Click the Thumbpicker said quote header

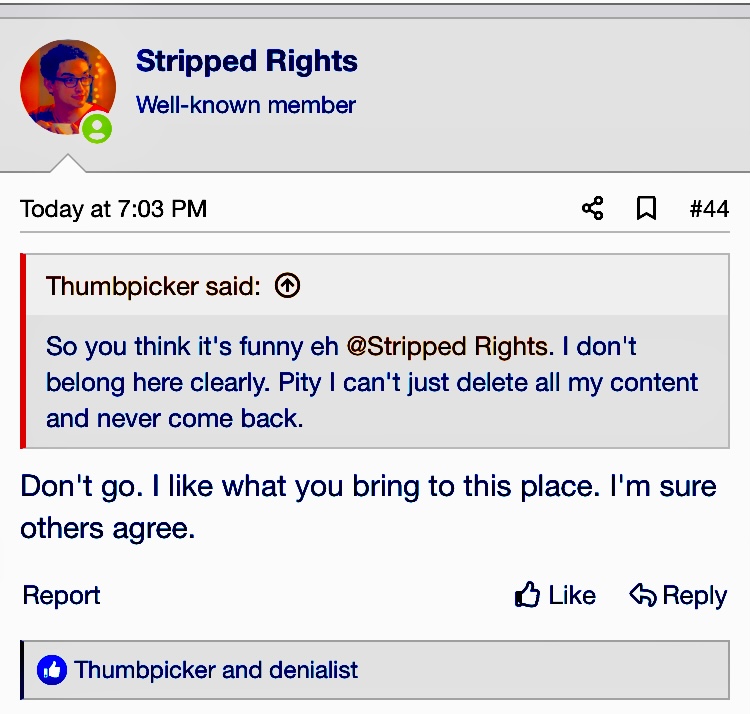[153, 286]
